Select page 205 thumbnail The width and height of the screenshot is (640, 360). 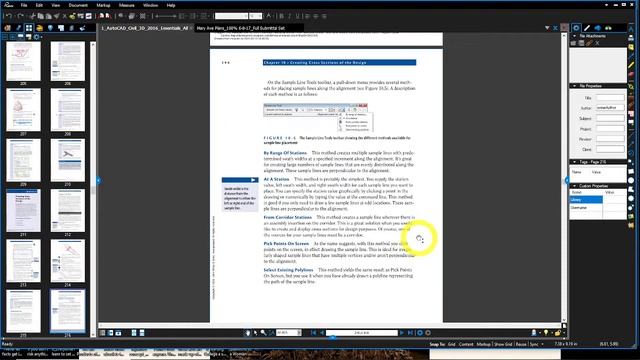[x=23, y=61]
